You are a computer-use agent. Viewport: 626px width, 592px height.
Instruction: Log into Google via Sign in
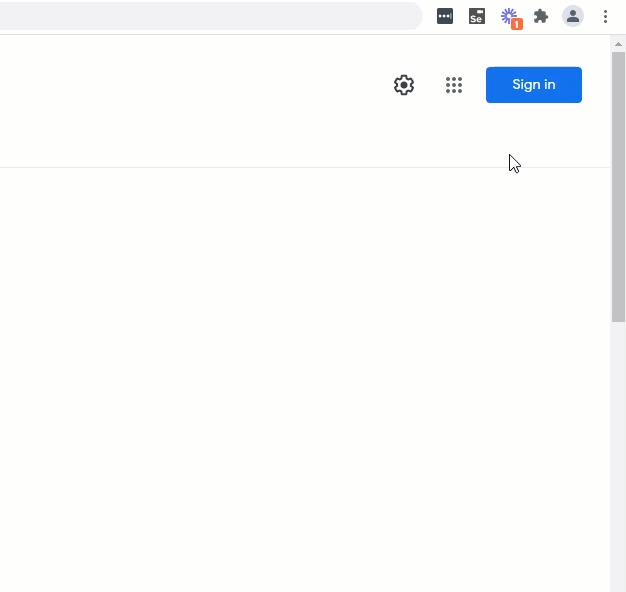click(534, 85)
